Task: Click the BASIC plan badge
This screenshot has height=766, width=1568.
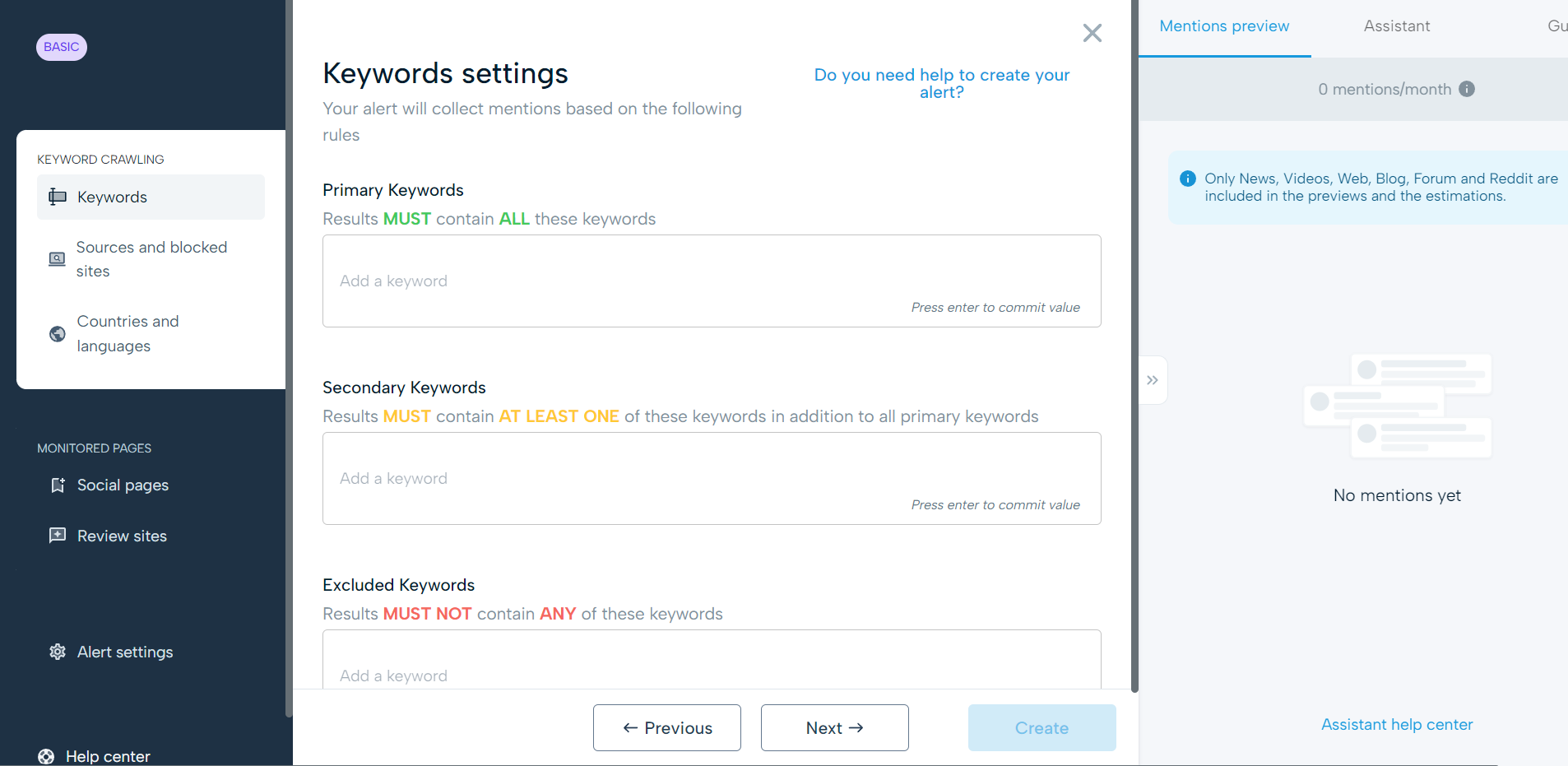Action: [62, 47]
